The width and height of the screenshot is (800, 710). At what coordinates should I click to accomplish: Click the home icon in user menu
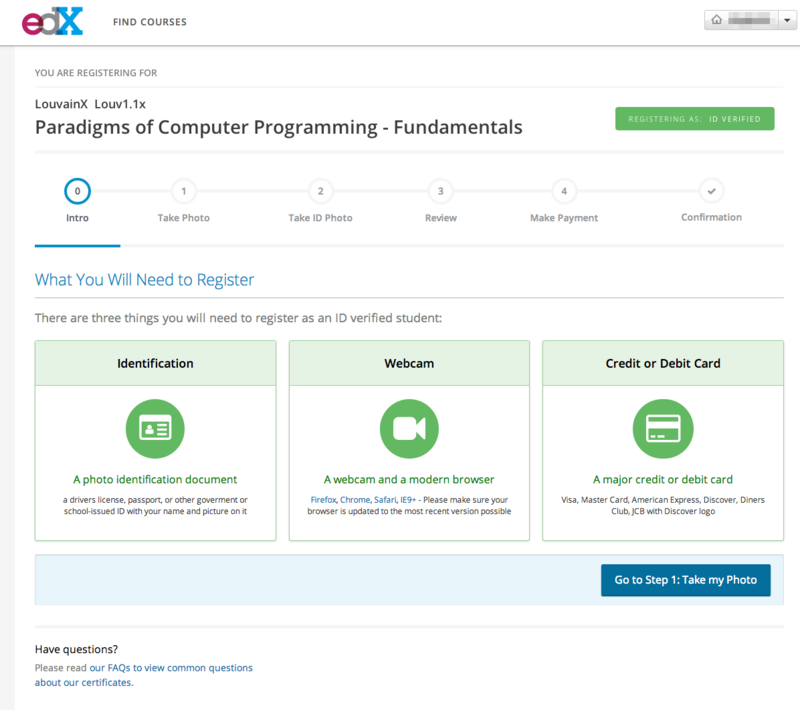[x=716, y=20]
